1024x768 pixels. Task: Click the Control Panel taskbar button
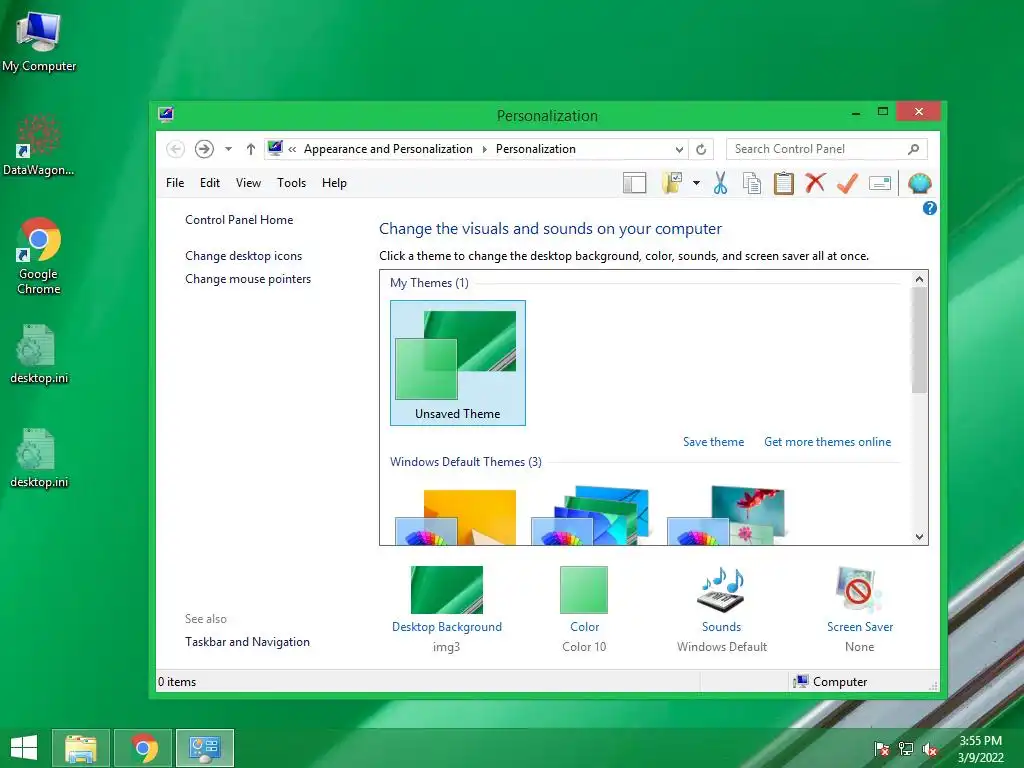pyautogui.click(x=205, y=748)
